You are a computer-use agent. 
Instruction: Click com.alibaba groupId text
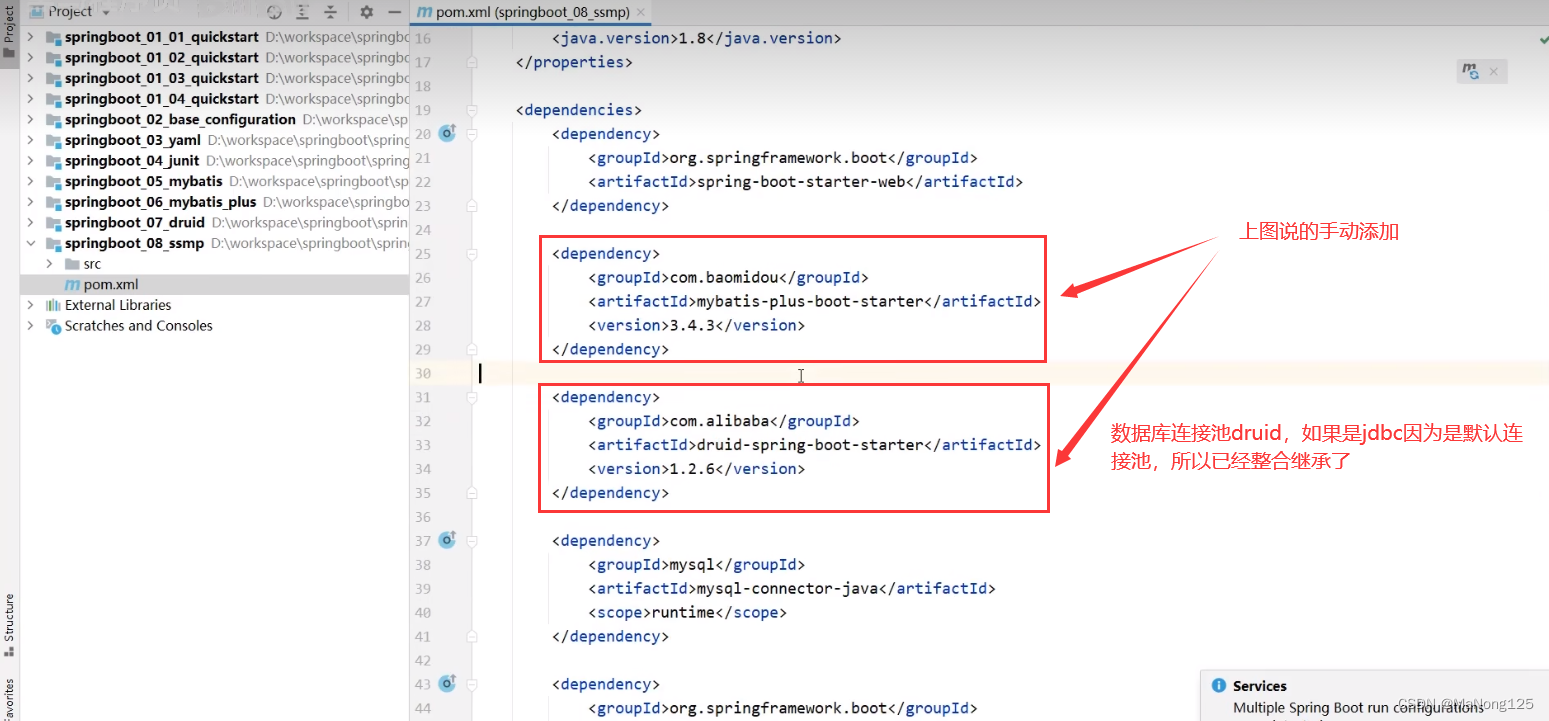pyautogui.click(x=717, y=421)
